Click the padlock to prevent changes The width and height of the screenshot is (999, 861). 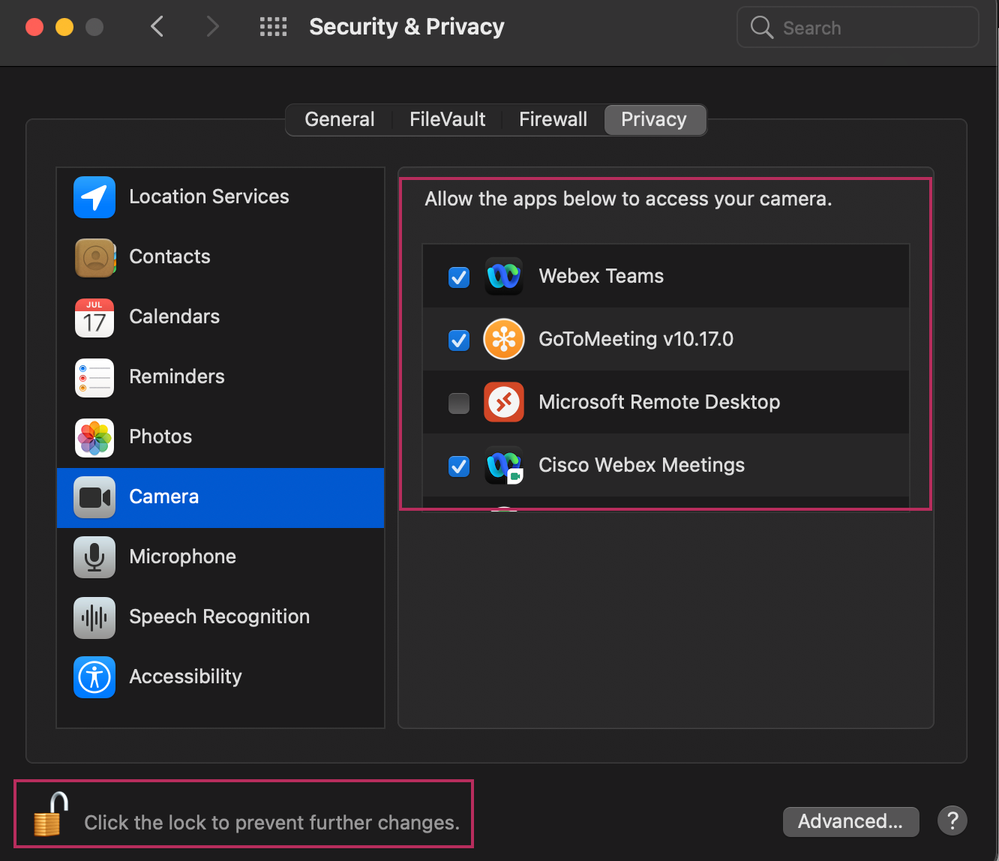point(51,814)
